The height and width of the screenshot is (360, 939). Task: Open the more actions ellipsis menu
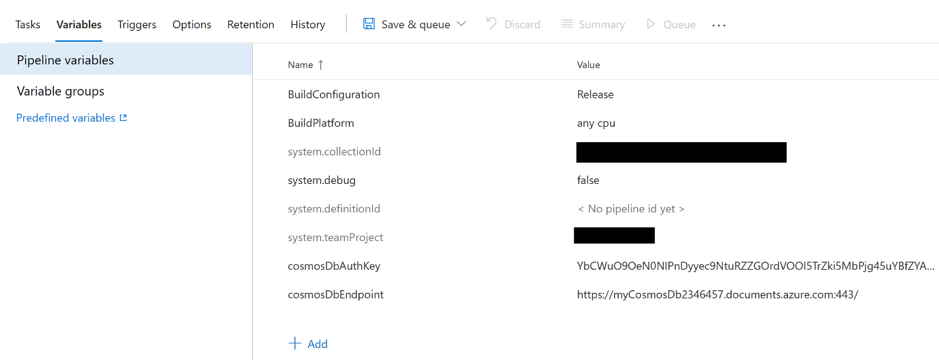[x=719, y=25]
